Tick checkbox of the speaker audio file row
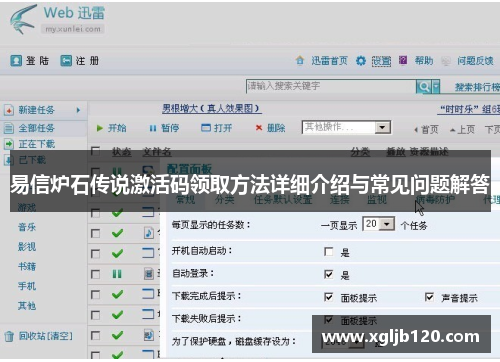The image size is (500, 362). [96, 335]
